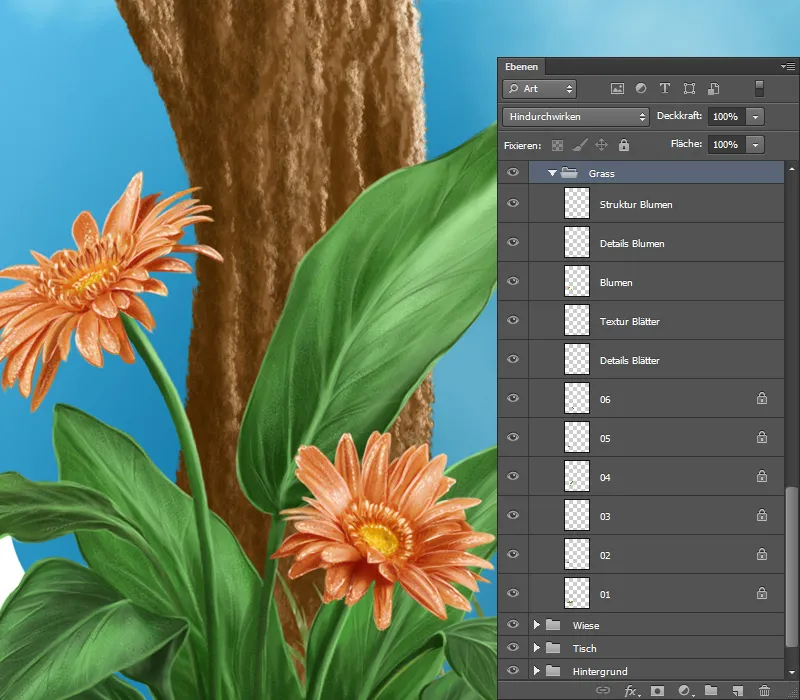This screenshot has width=800, height=700.
Task: Click the lock icon on layer 06
Action: 762,398
